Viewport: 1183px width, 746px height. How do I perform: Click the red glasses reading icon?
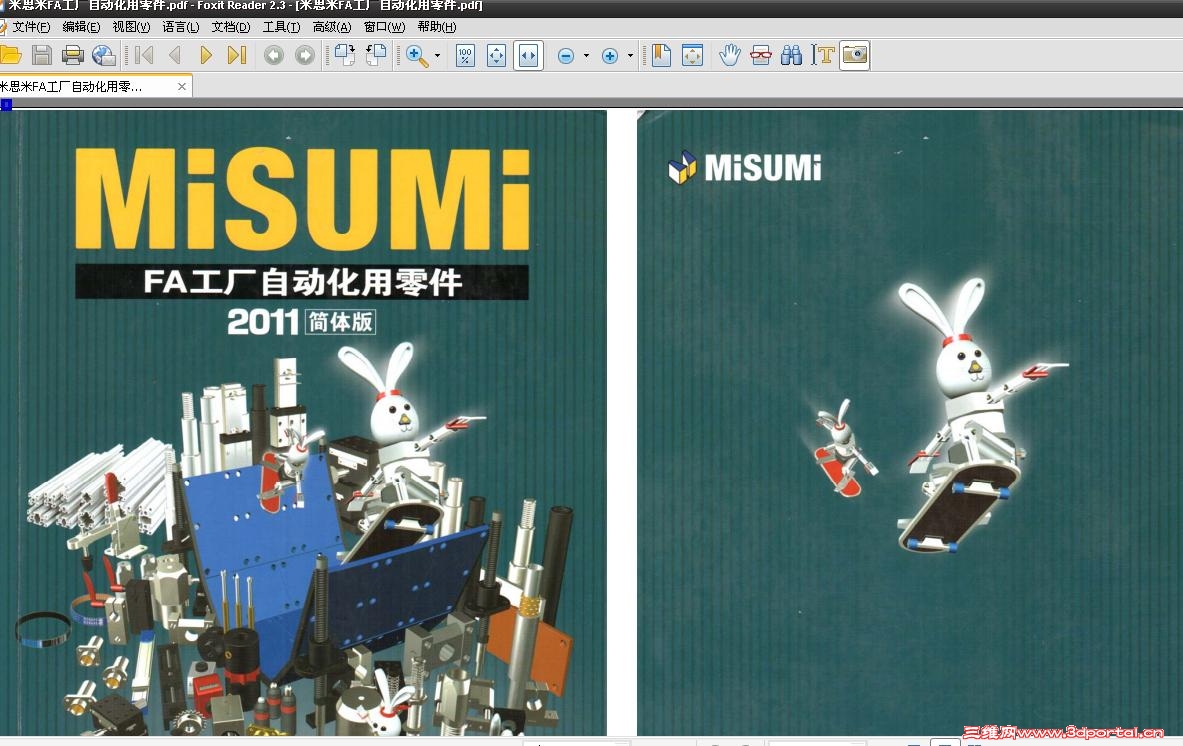pos(761,55)
